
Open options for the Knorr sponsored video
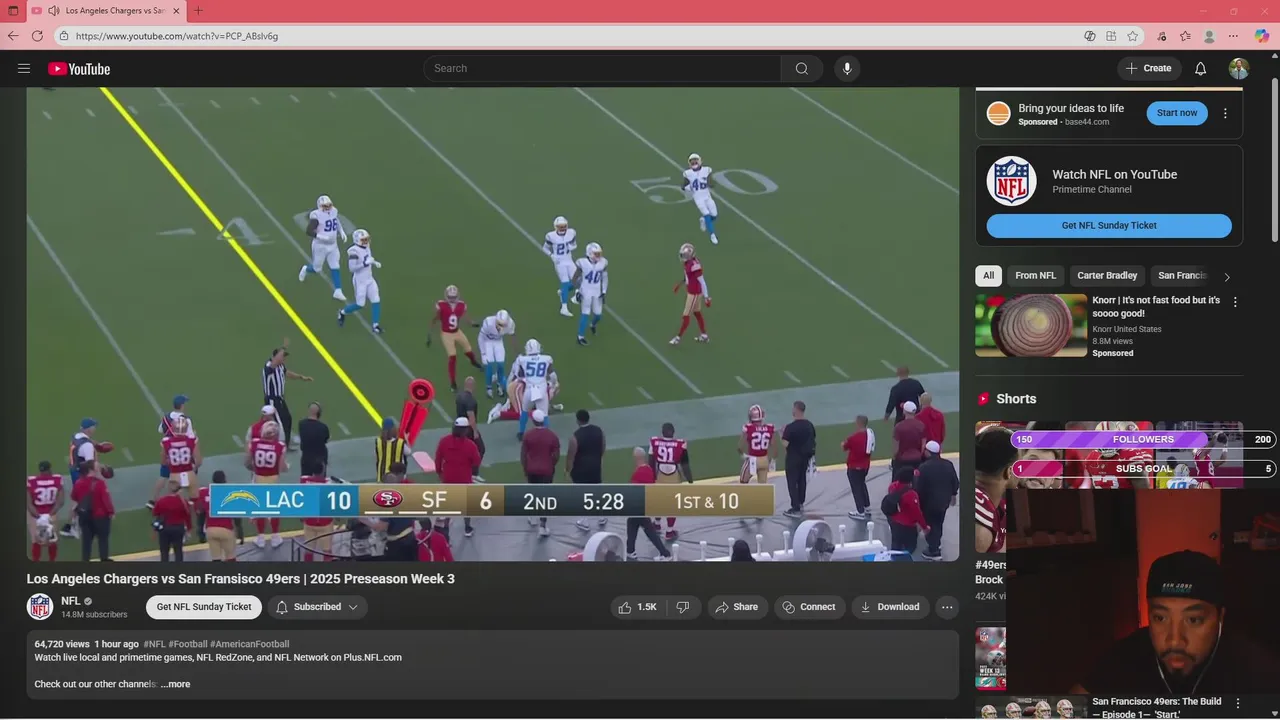pos(1235,302)
